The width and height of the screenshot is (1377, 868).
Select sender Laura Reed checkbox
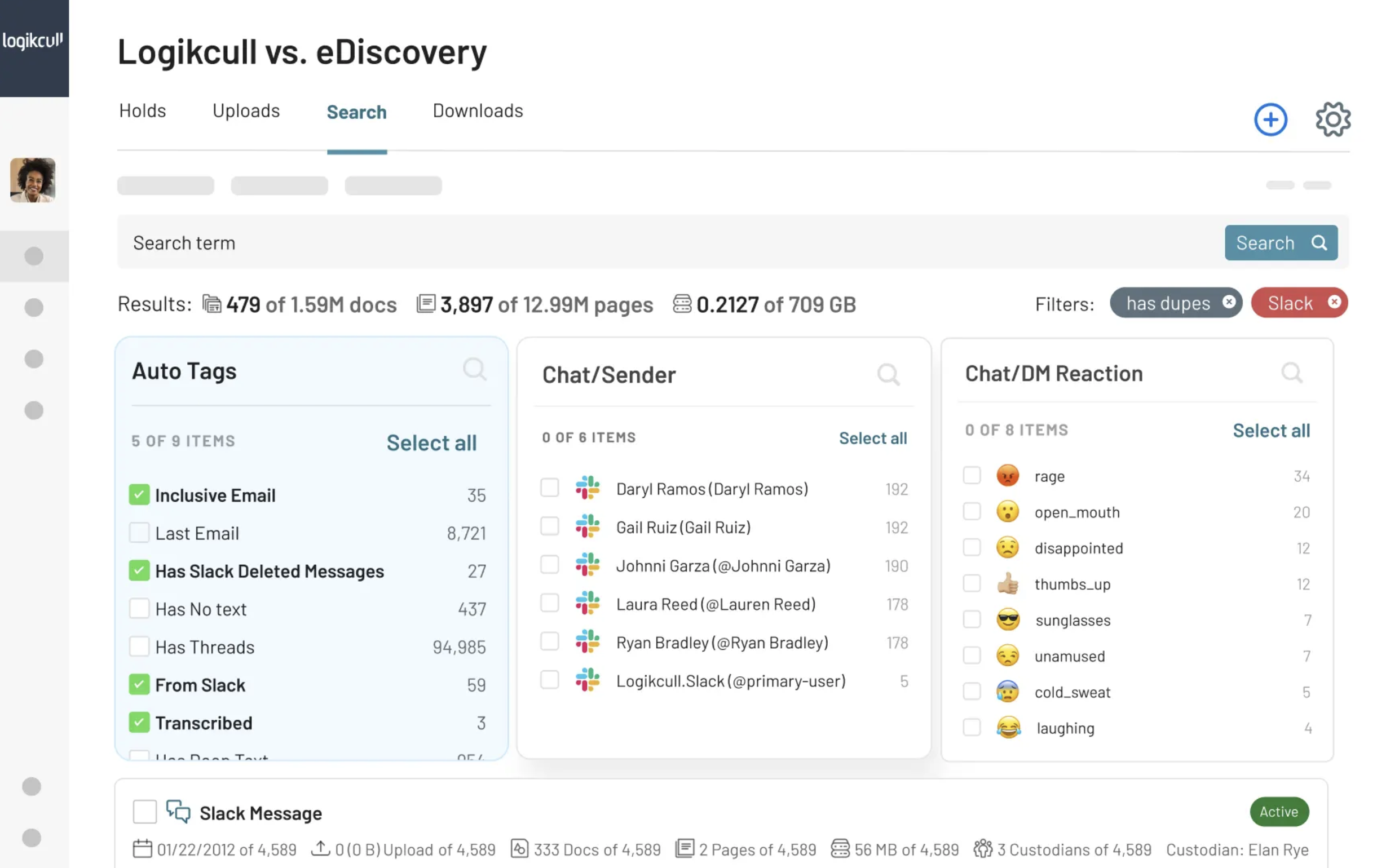click(550, 603)
